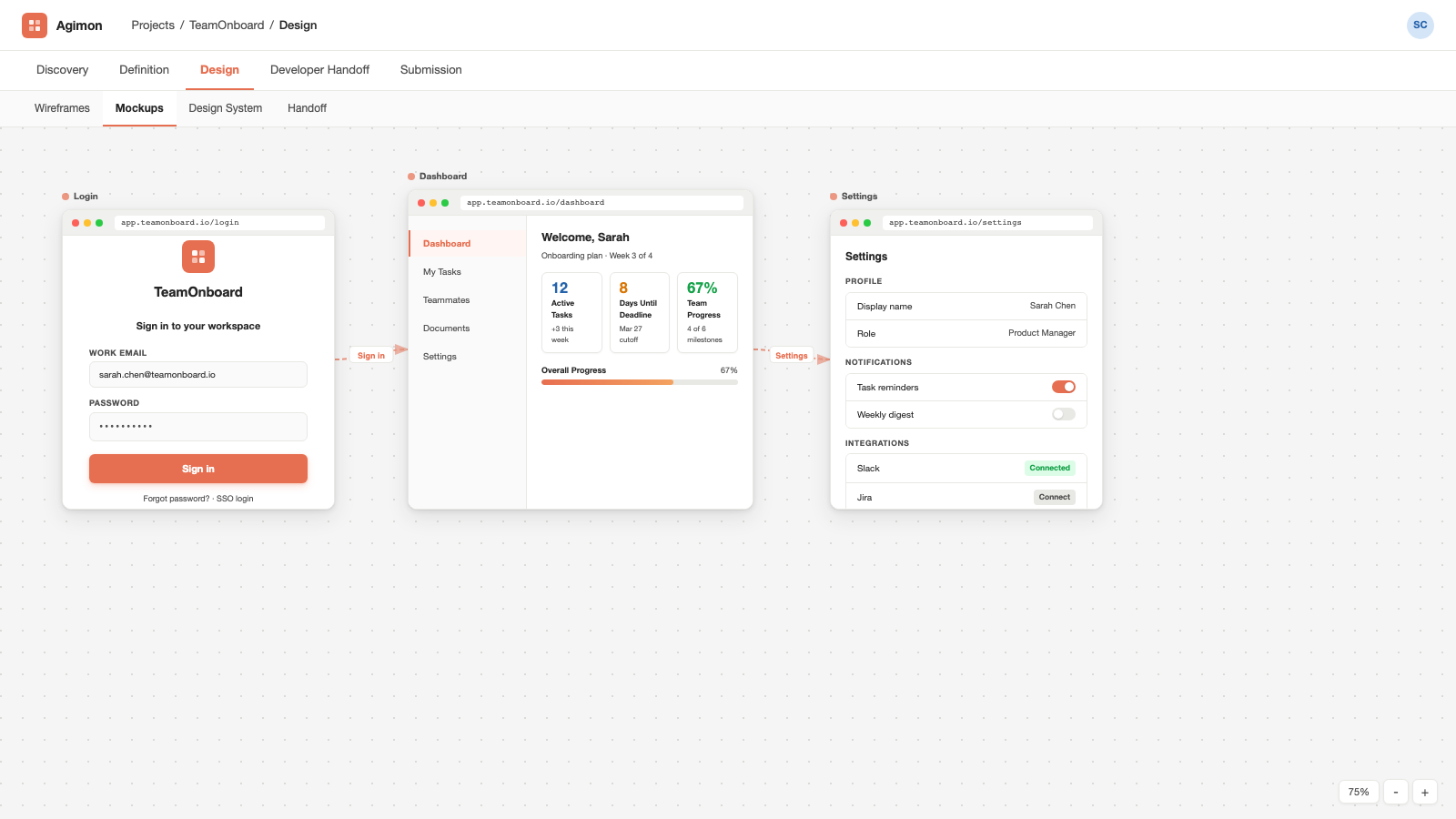Viewport: 1456px width, 819px height.
Task: Open the Design System sub-tab
Action: 226,108
